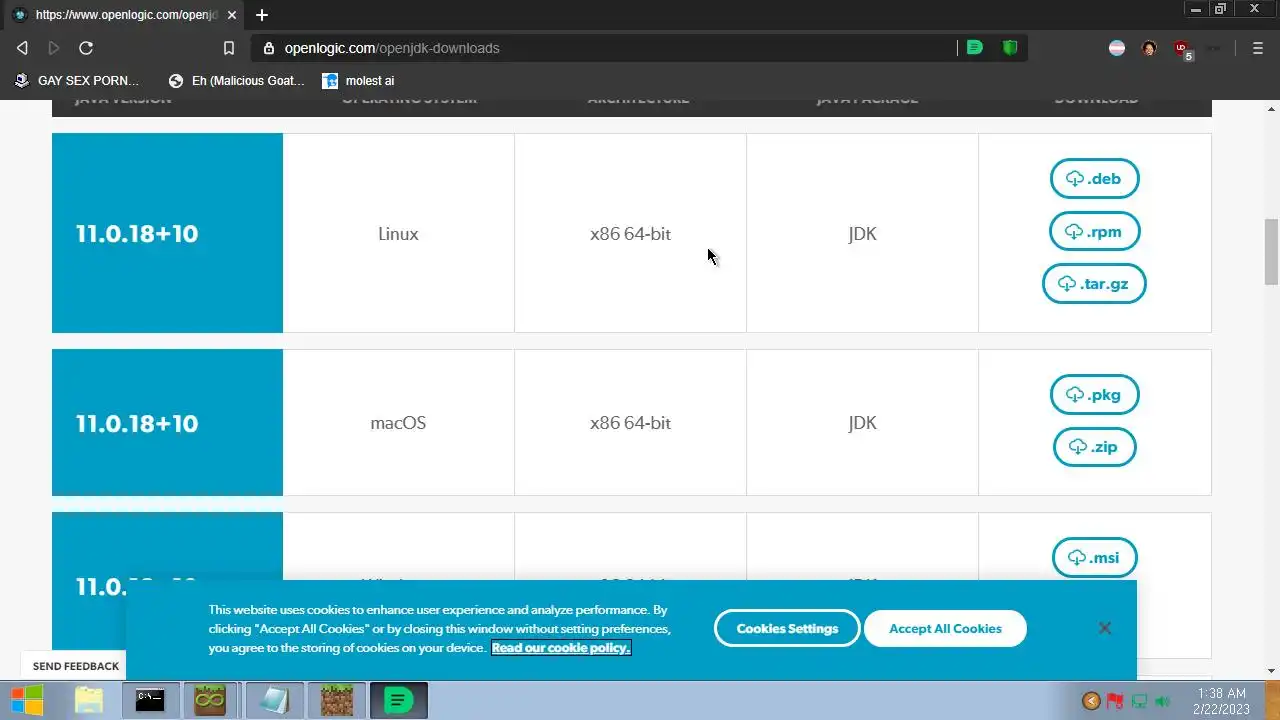Go back with the browser back arrow
This screenshot has height=720, width=1280.
22,48
